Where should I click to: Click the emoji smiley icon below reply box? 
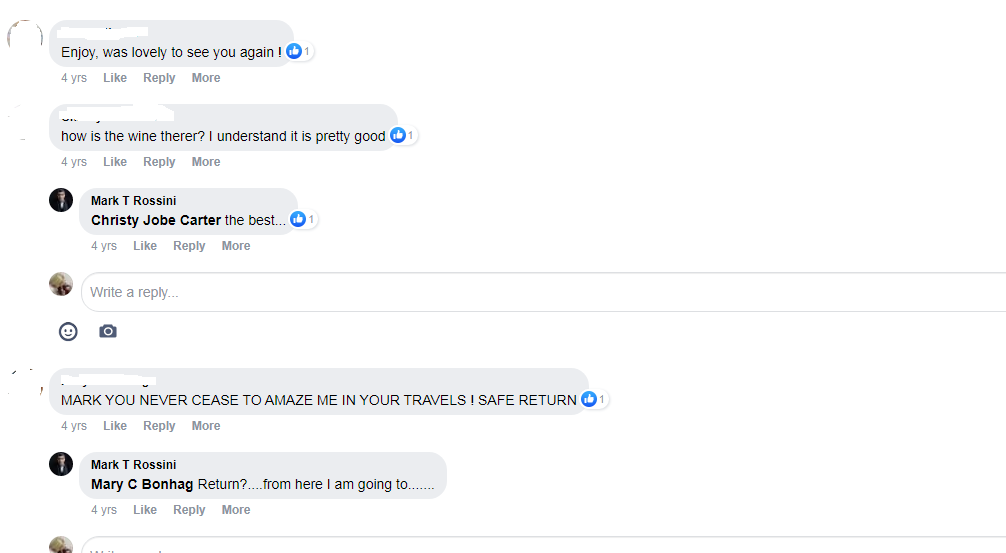pos(68,331)
